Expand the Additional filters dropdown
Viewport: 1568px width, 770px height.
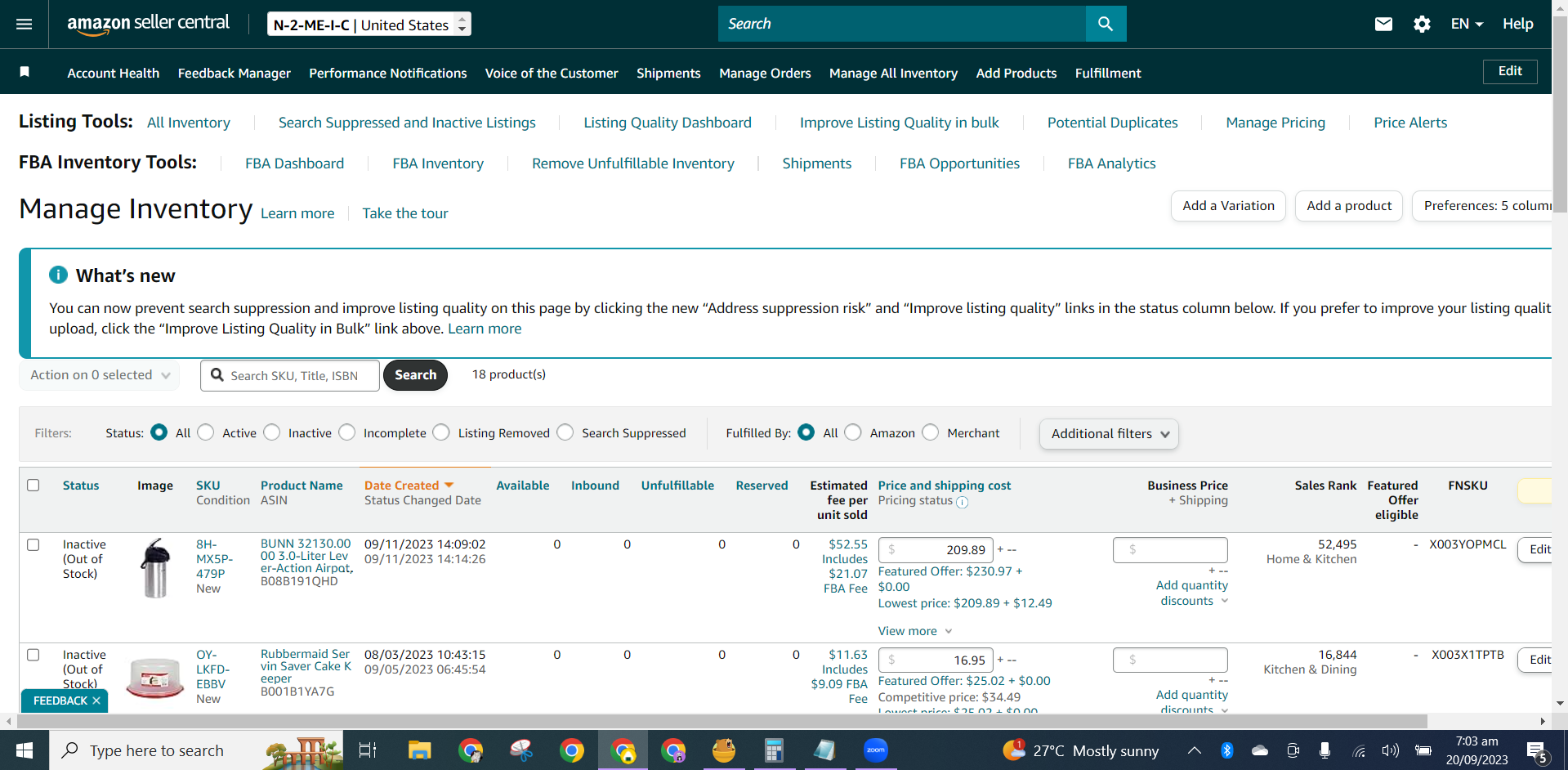tap(1109, 434)
